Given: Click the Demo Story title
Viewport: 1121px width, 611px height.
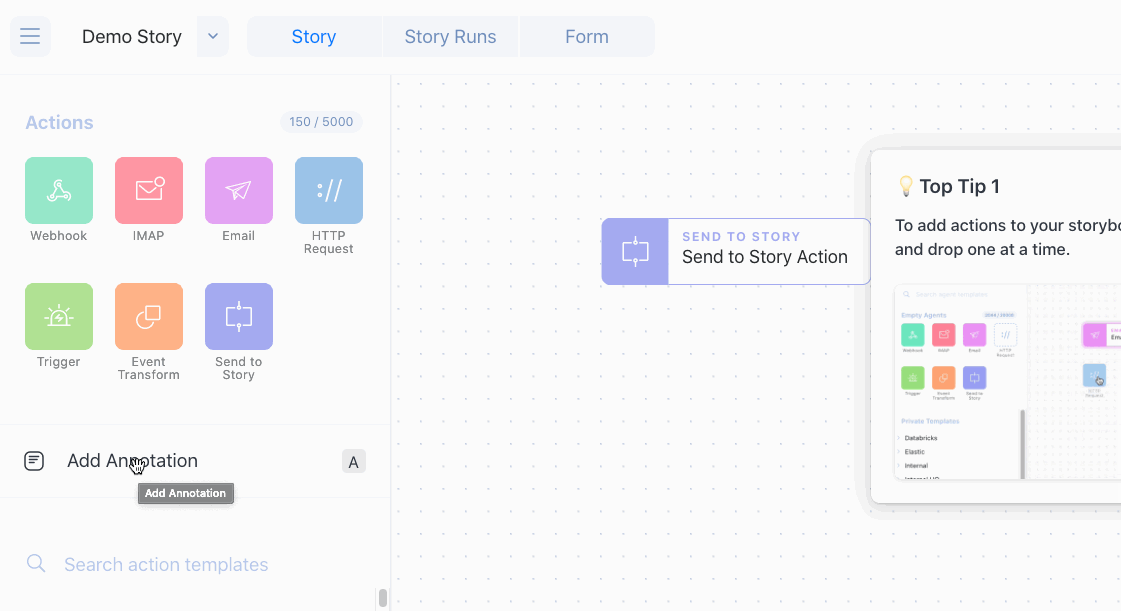Looking at the screenshot, I should pyautogui.click(x=132, y=37).
